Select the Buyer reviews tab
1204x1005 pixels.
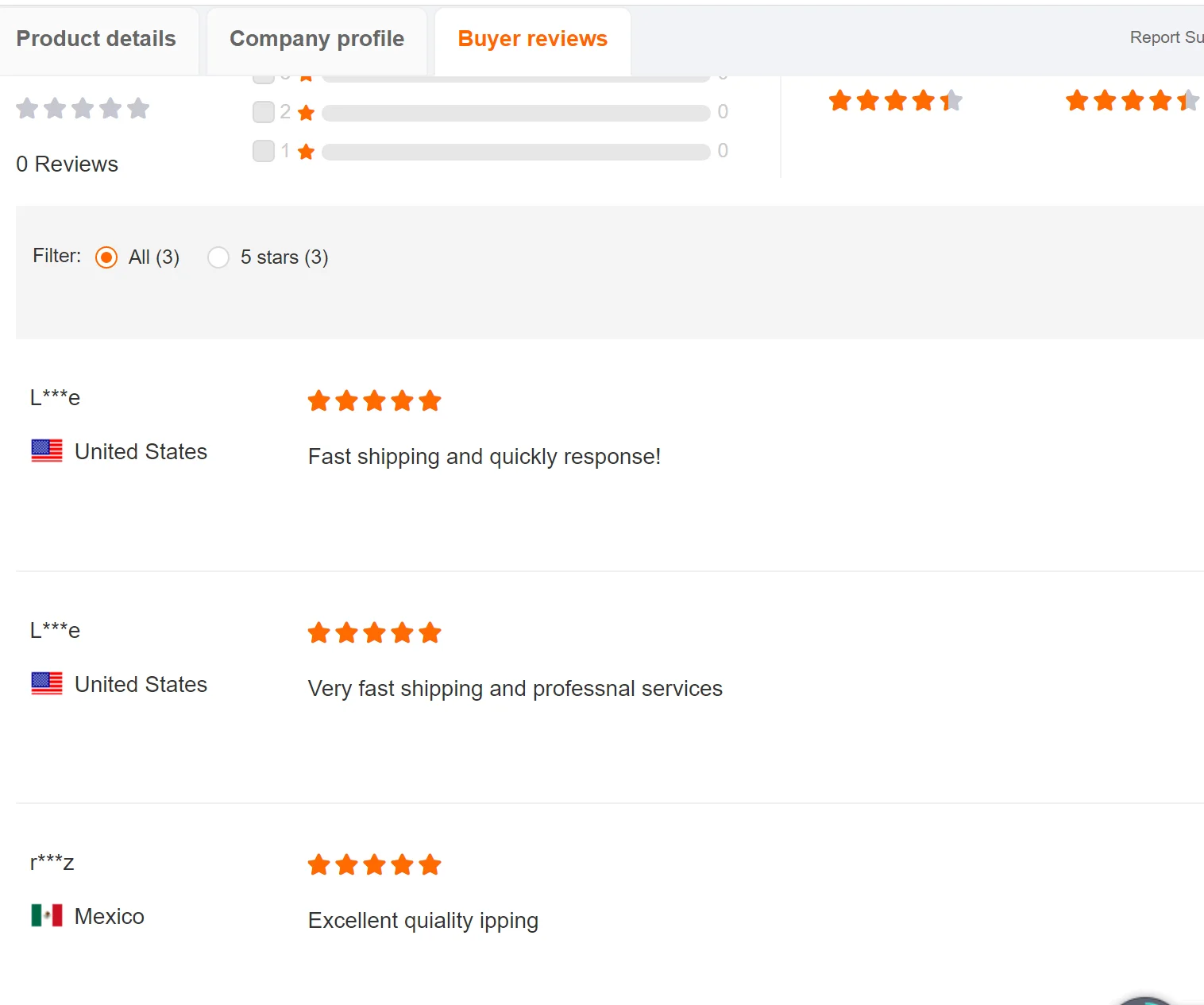[532, 39]
